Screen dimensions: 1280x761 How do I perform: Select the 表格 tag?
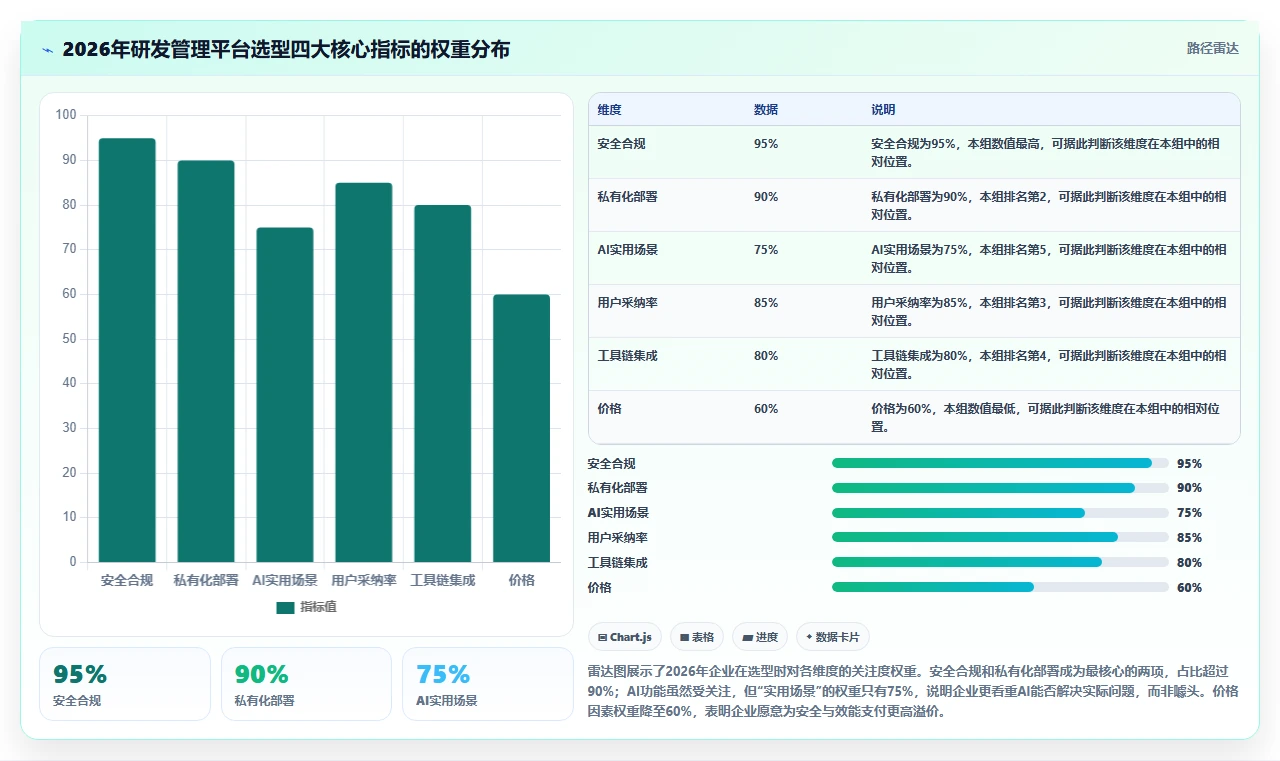(697, 637)
